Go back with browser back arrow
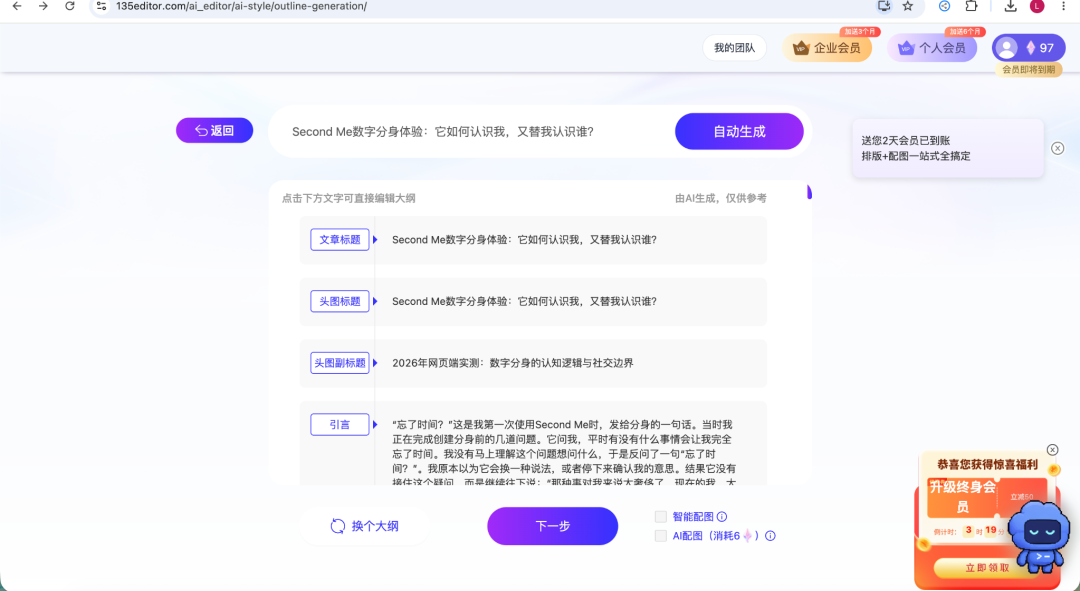This screenshot has width=1080, height=591. point(17,6)
